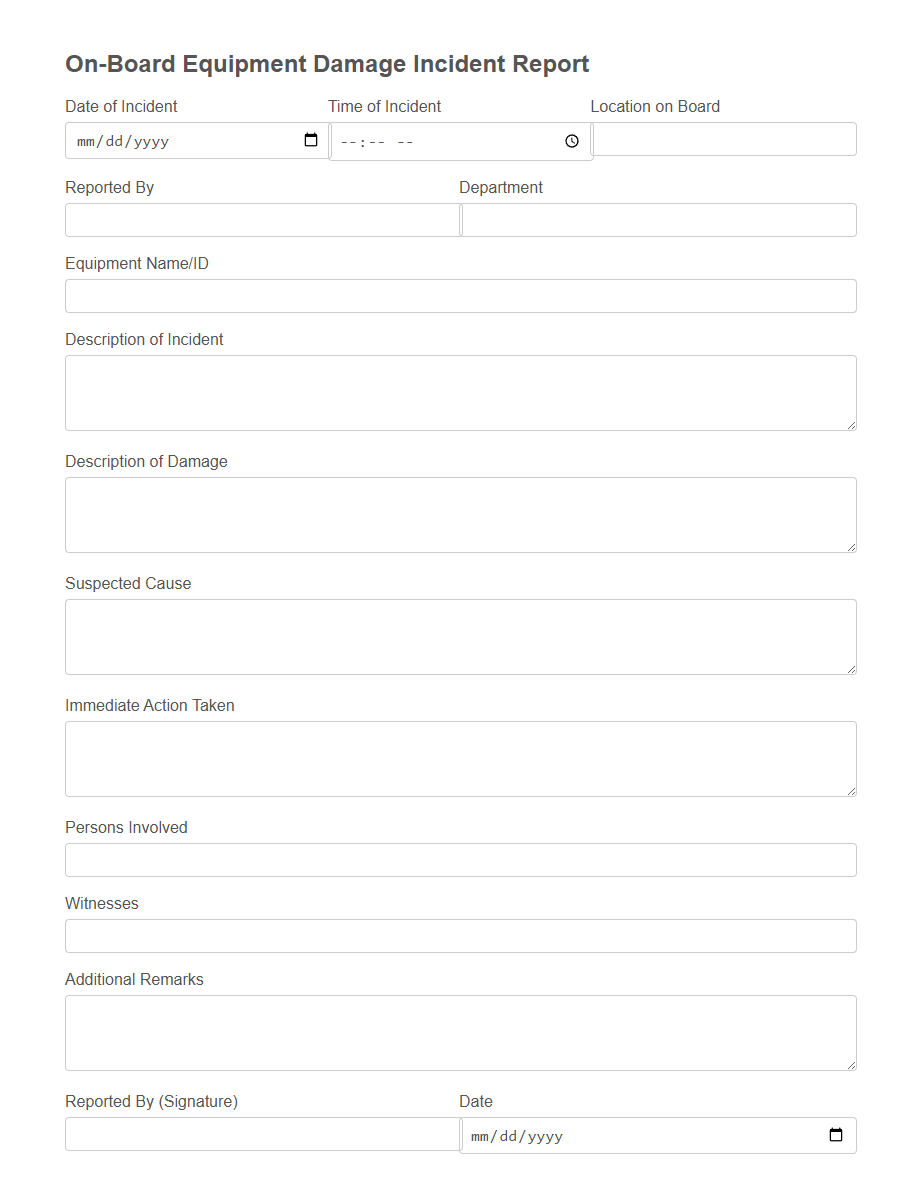The width and height of the screenshot is (900, 1204).
Task: Open the signature Date calendar picker
Action: (836, 1134)
